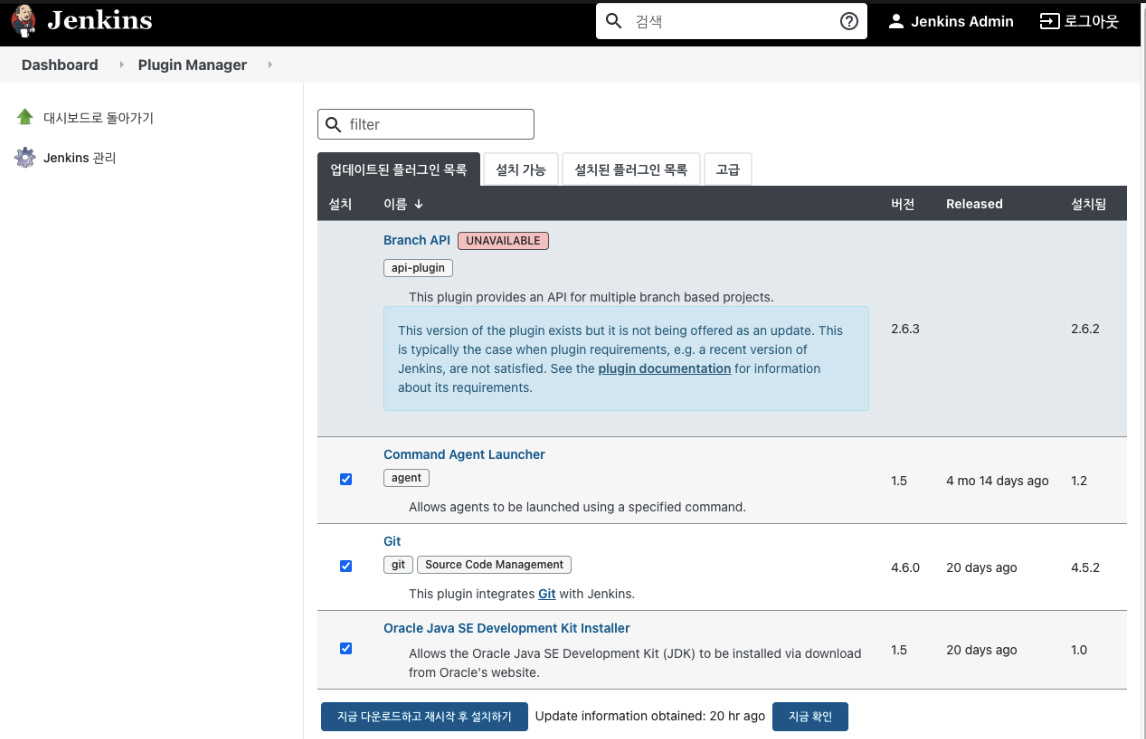The width and height of the screenshot is (1146, 739).
Task: Click 'Update information obtained: 20 hr ago' text
Action: pyautogui.click(x=650, y=716)
